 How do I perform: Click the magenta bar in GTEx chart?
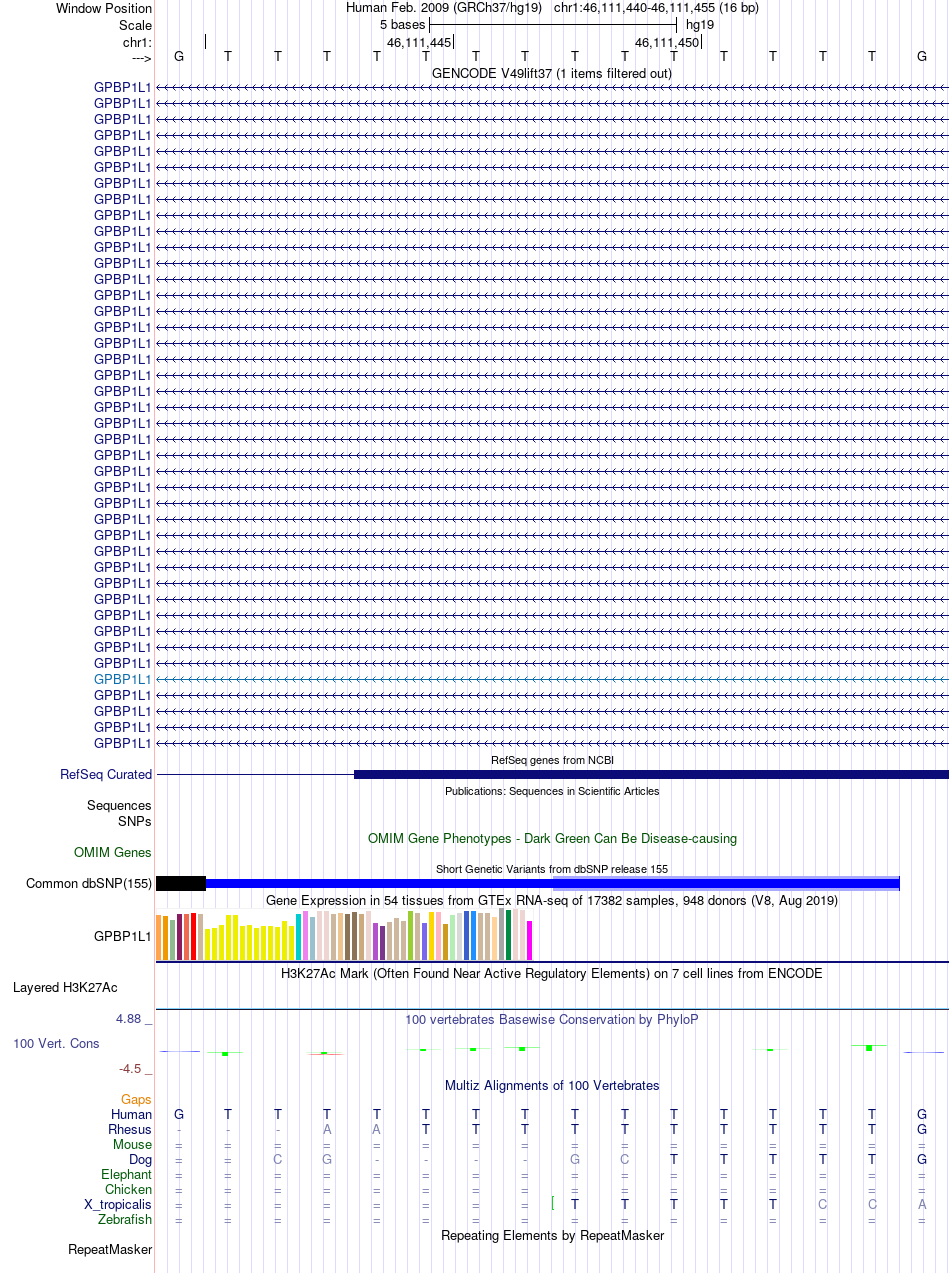[x=530, y=940]
